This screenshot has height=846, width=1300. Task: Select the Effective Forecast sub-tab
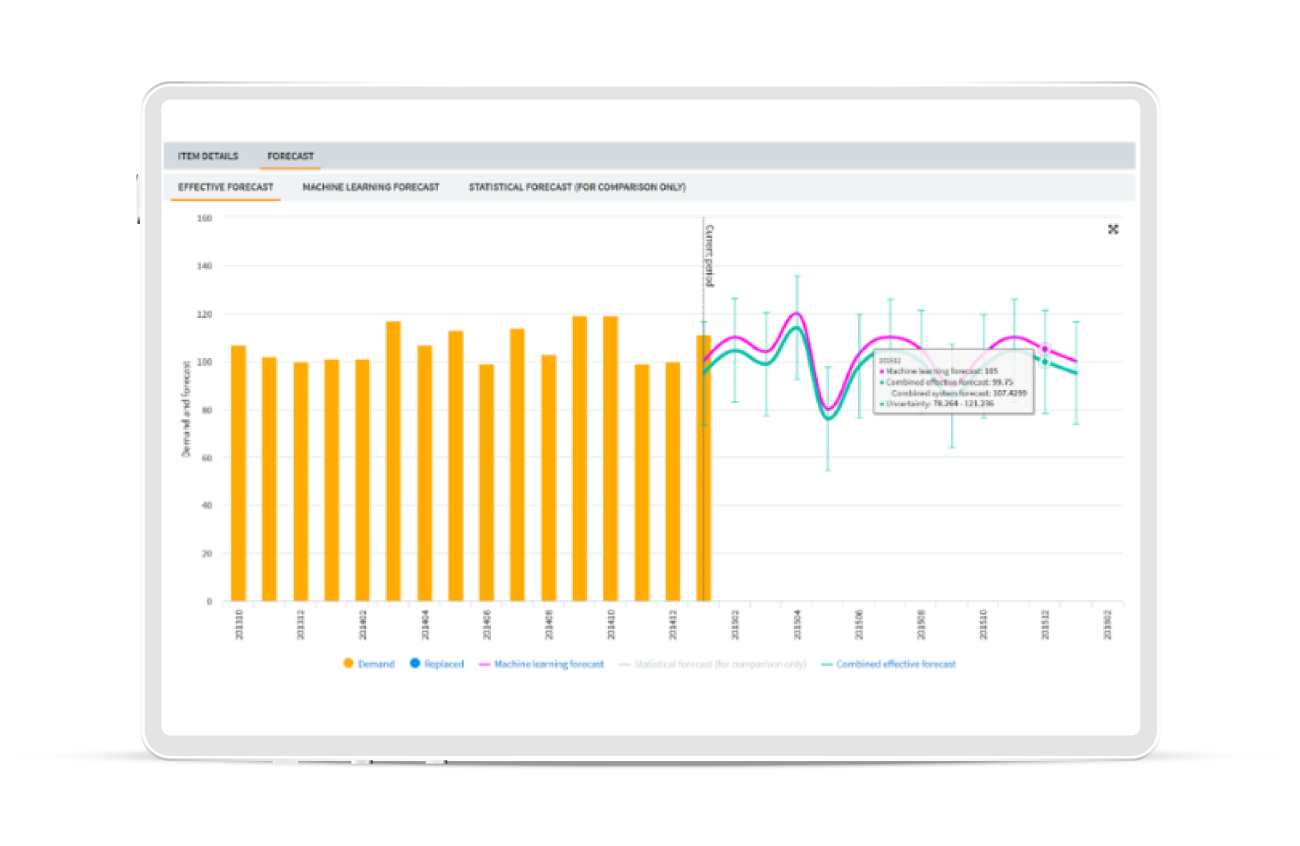click(x=225, y=187)
